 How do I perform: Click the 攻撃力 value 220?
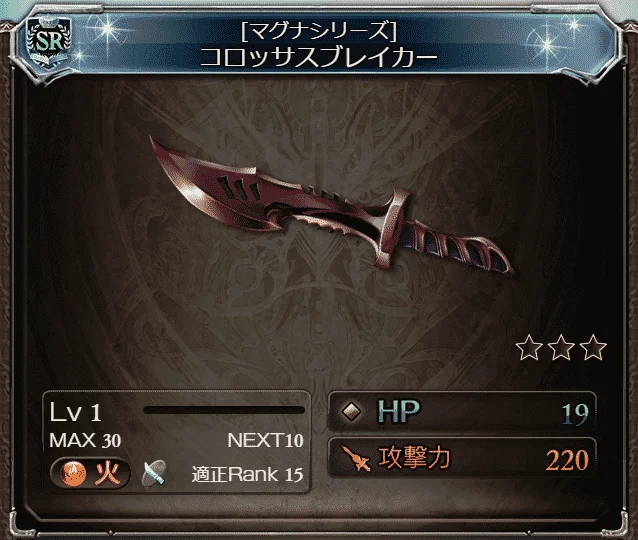point(567,460)
